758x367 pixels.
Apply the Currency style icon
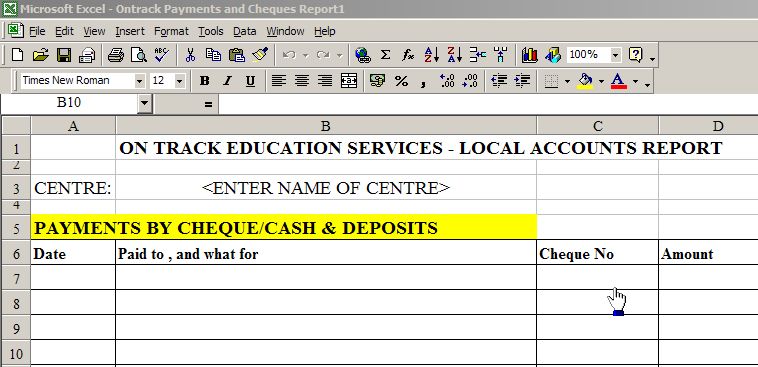coord(377,81)
